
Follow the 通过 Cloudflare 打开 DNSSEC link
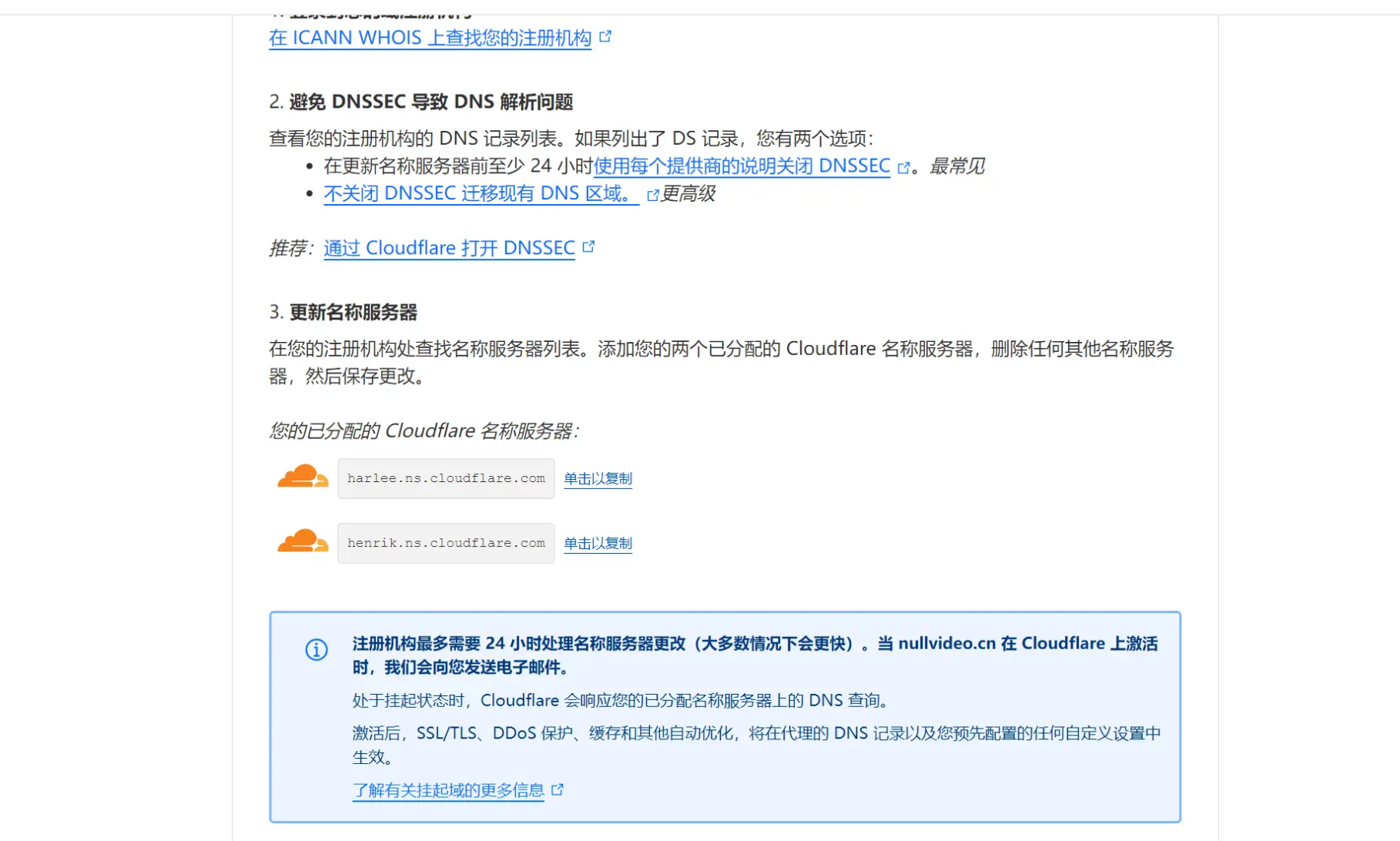pos(449,248)
